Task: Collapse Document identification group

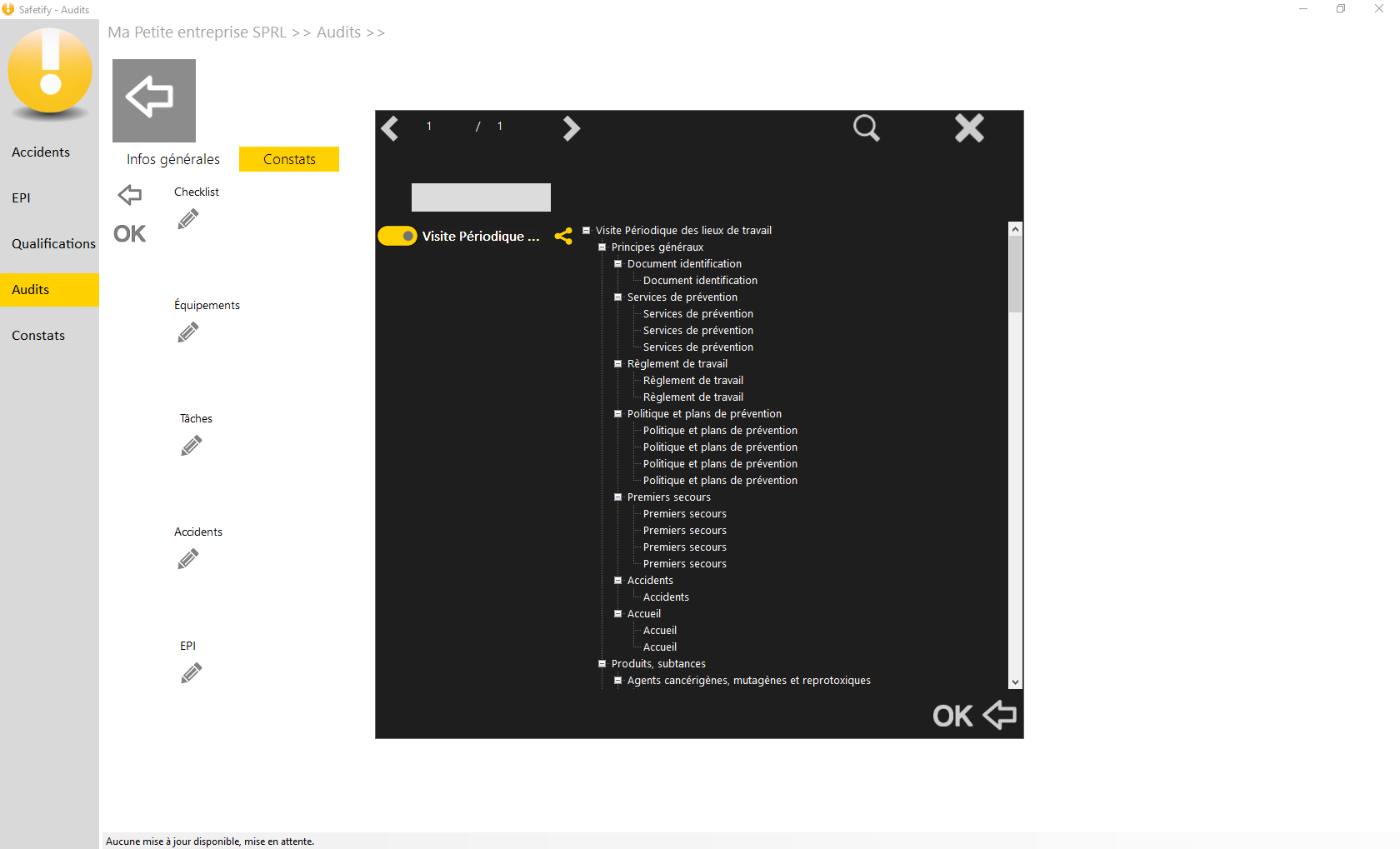Action: point(617,264)
